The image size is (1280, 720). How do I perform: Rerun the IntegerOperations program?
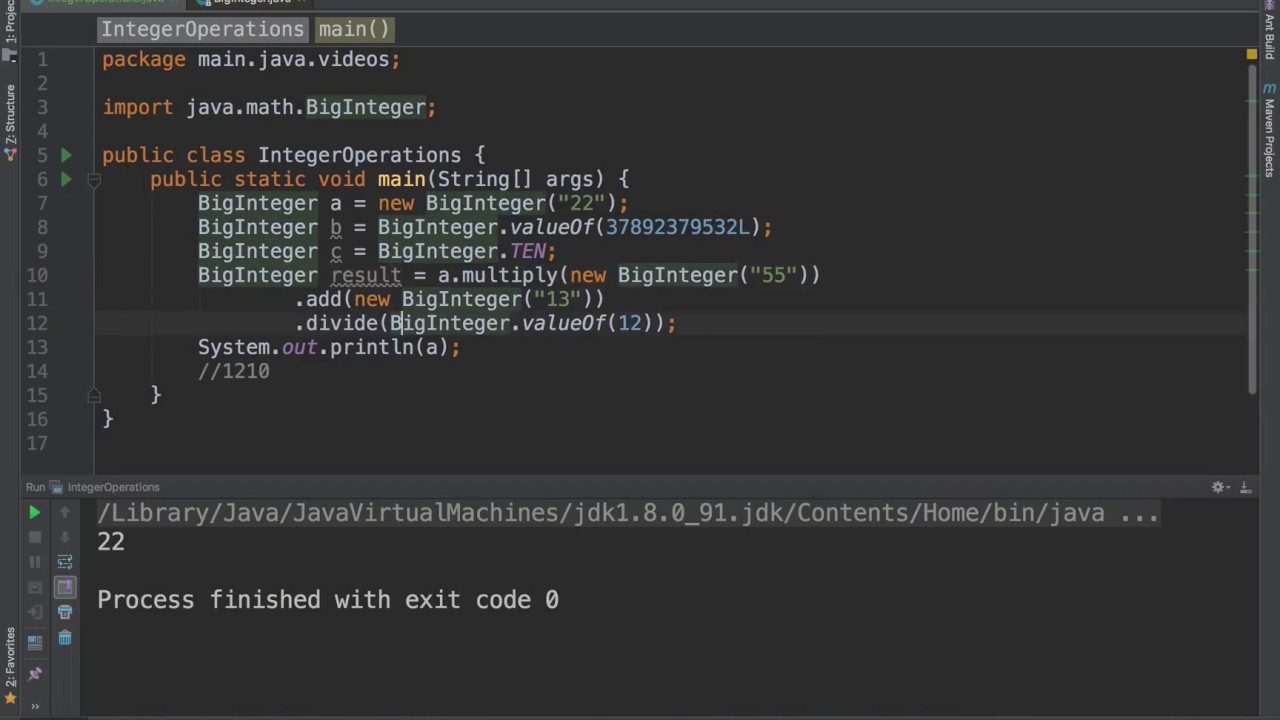[33, 512]
